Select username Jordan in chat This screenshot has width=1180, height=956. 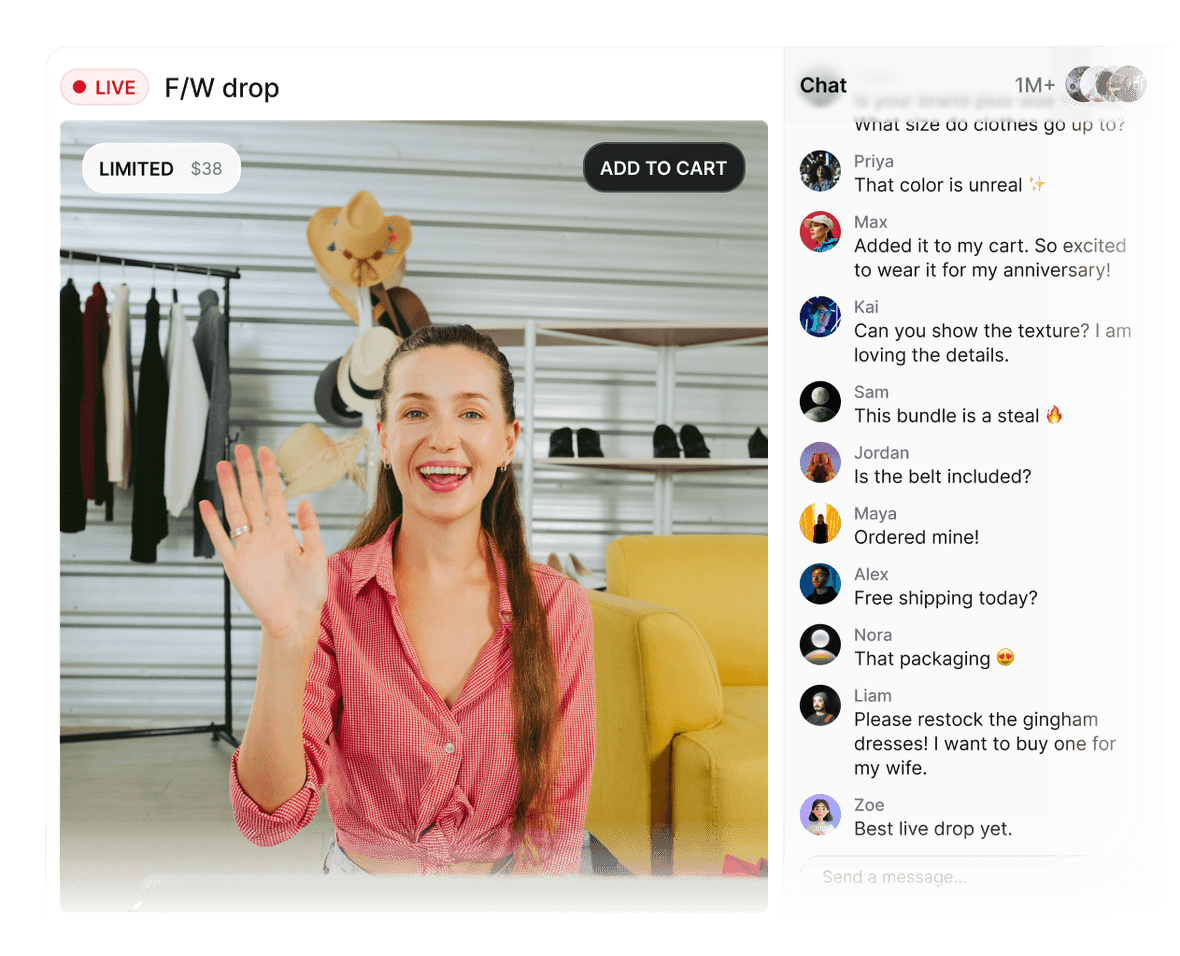tap(881, 453)
